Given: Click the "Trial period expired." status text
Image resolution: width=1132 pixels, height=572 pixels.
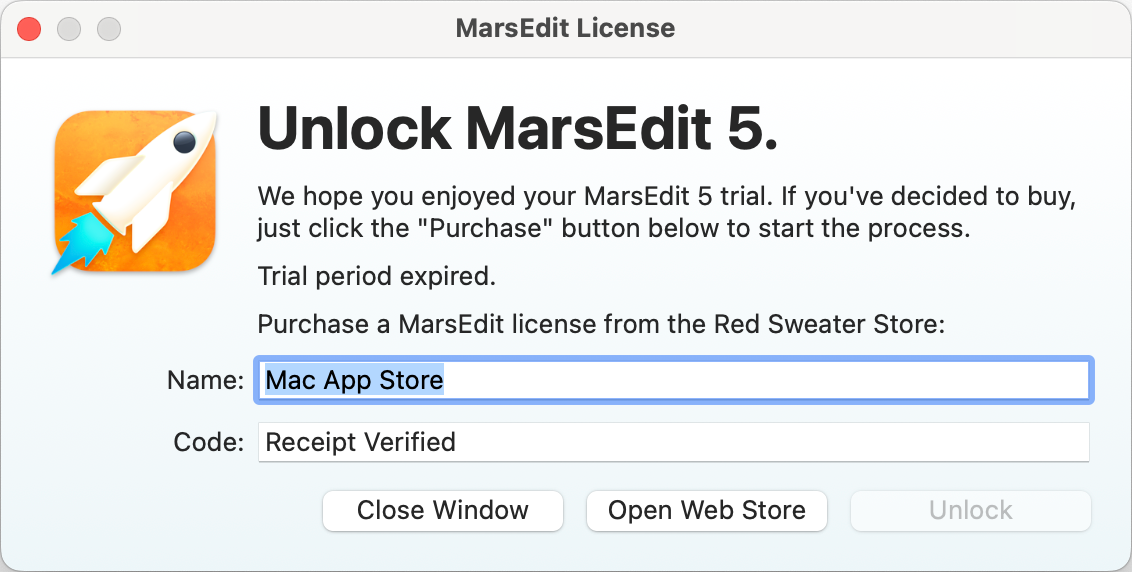Looking at the screenshot, I should (x=376, y=276).
